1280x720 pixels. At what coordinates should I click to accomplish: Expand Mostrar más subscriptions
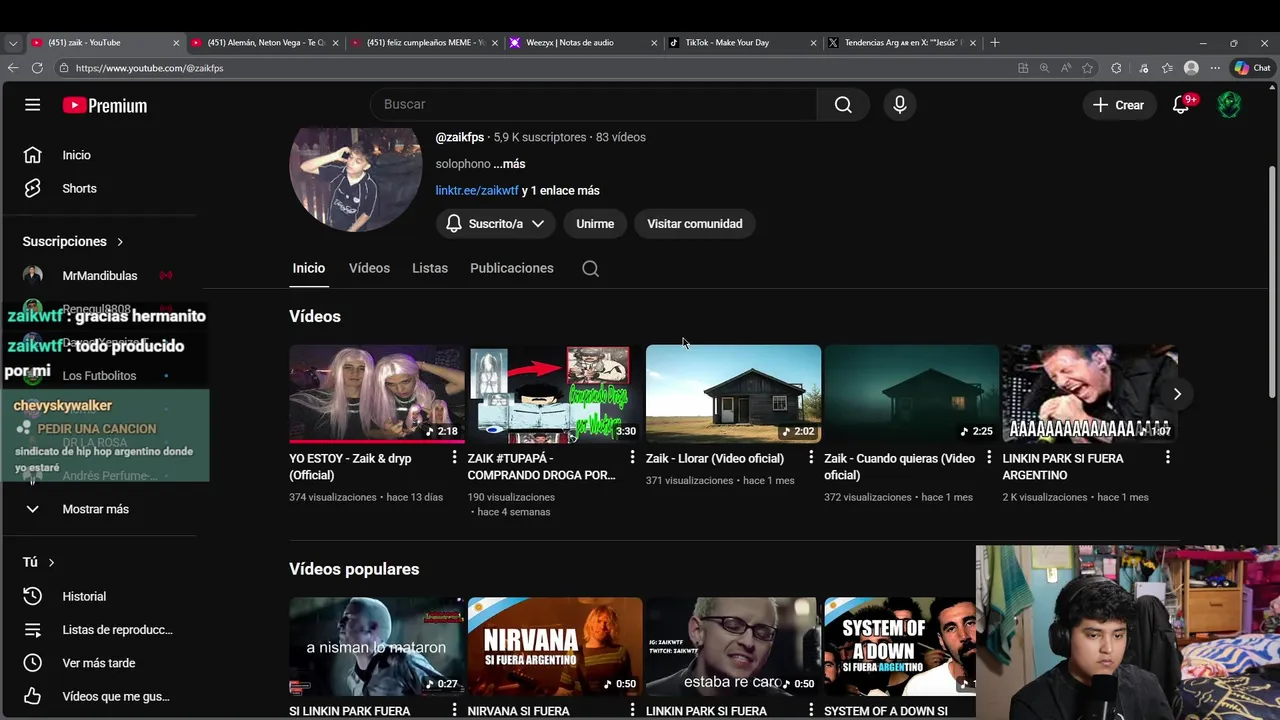click(96, 509)
